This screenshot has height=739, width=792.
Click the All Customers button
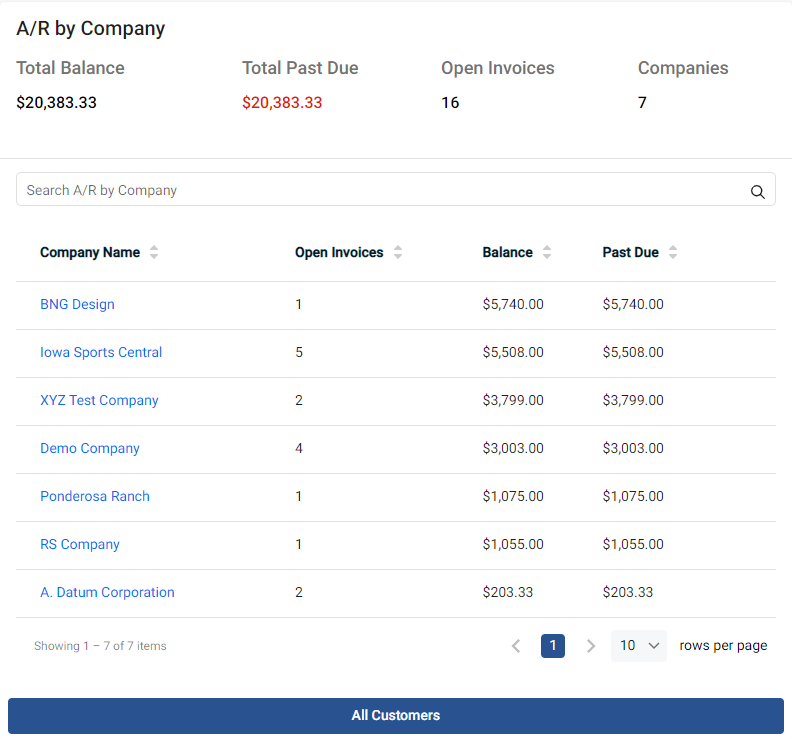pos(396,716)
